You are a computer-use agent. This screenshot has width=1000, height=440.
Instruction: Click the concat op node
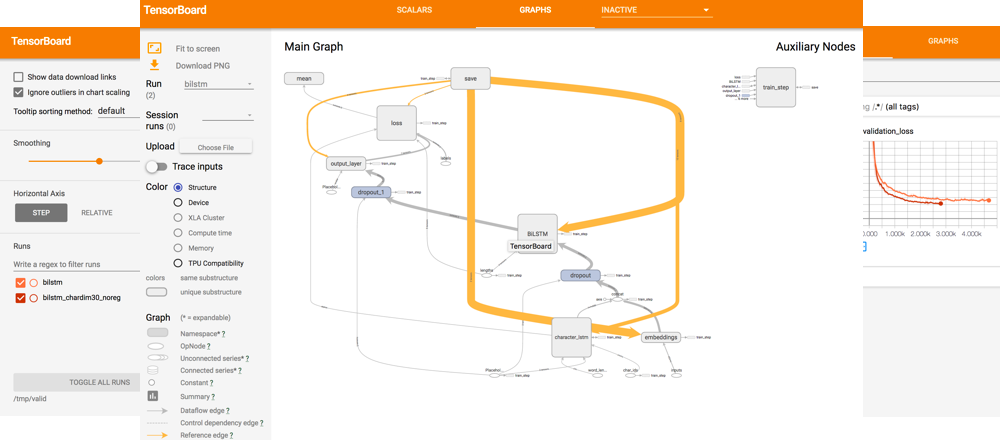(617, 299)
